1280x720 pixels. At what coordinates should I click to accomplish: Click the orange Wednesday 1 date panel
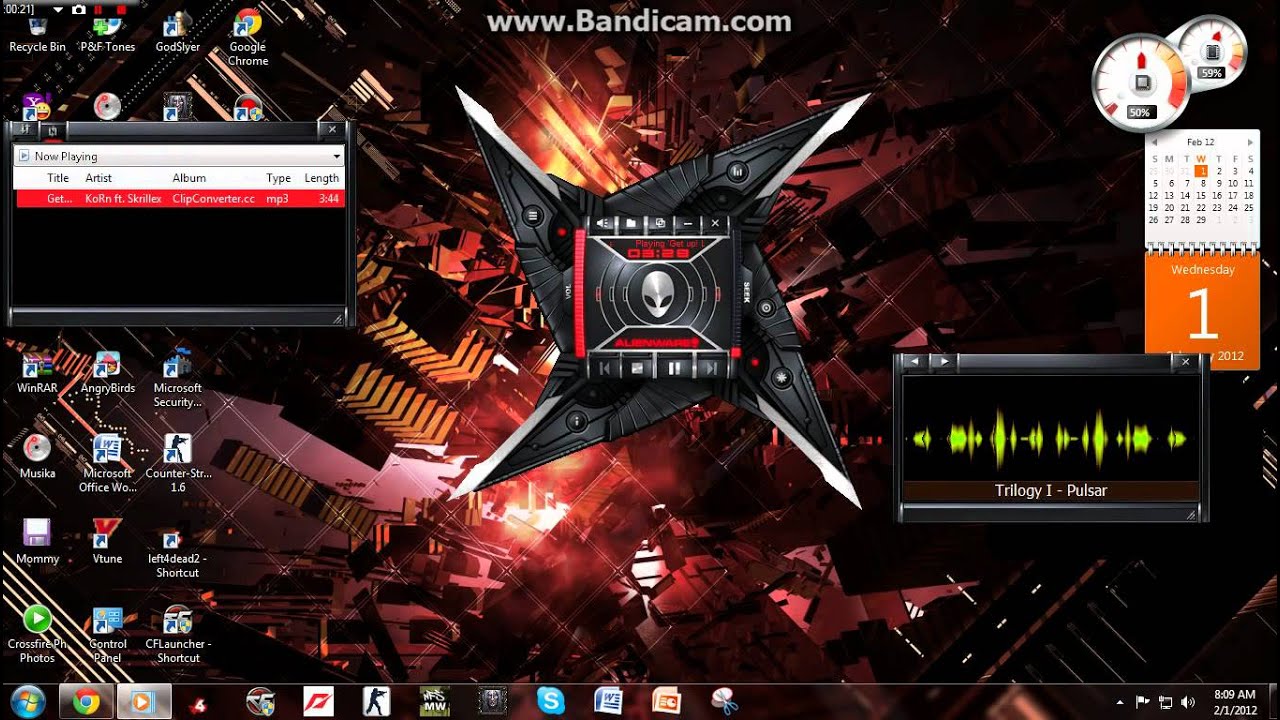point(1202,310)
